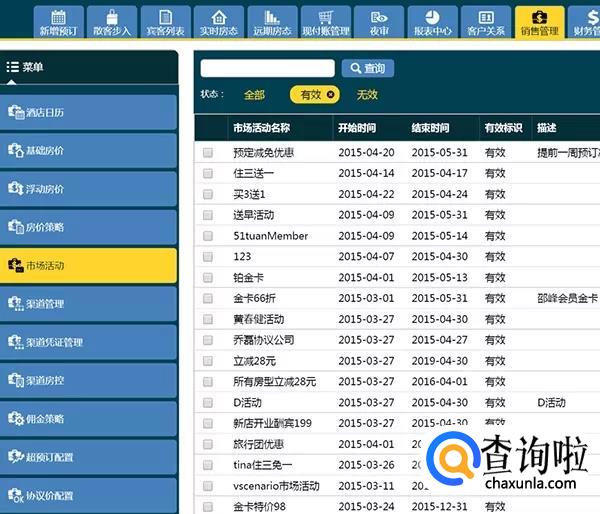Image resolution: width=600 pixels, height=514 pixels.
Task: Click the 结束时间 column header
Action: point(430,128)
